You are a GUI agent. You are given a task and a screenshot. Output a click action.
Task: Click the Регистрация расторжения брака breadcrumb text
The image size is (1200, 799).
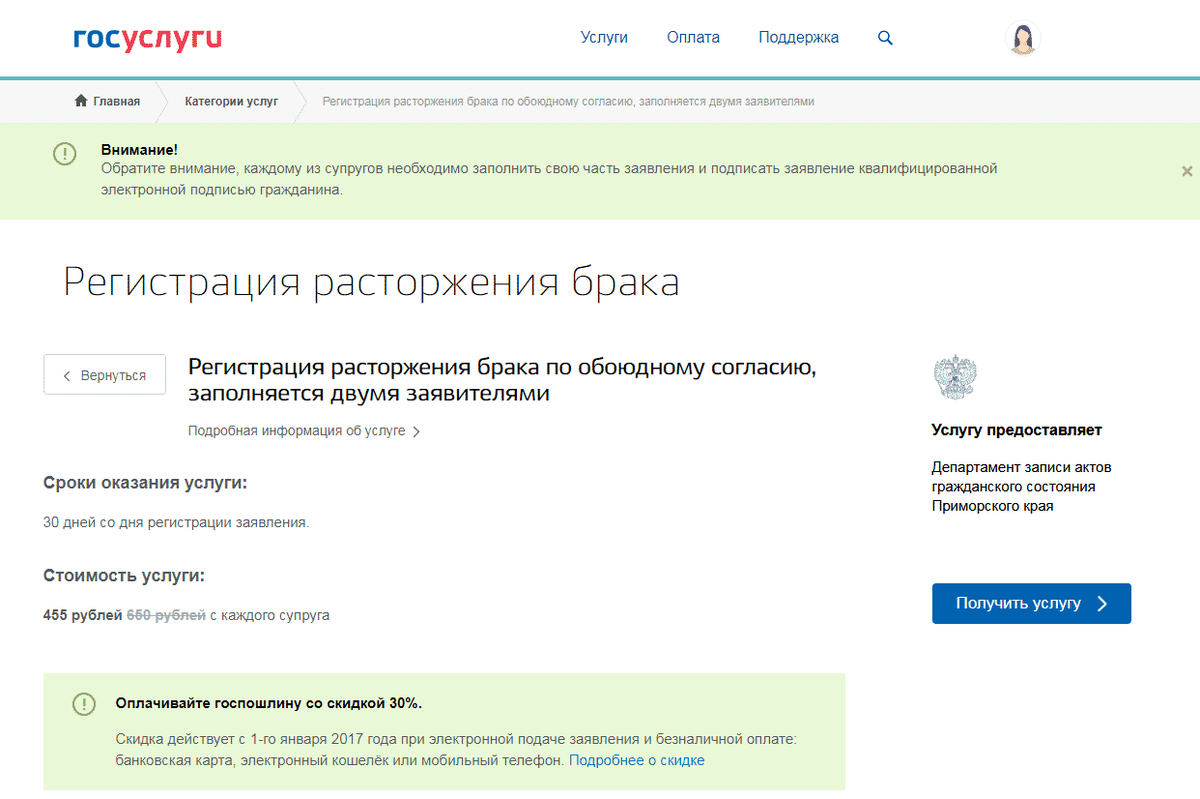click(568, 101)
